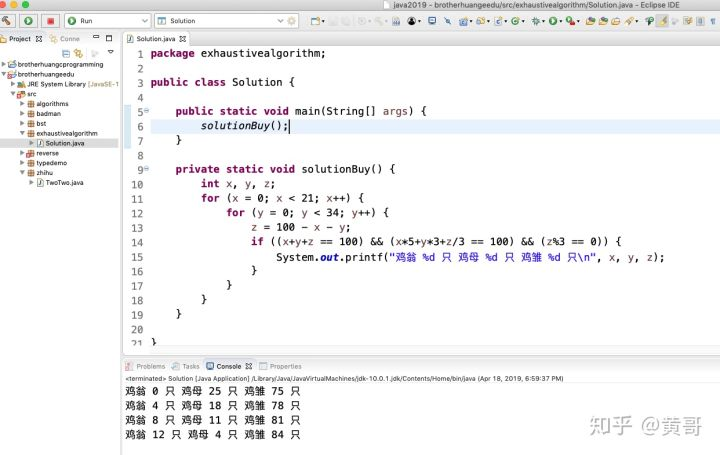Switch to the Properties tab

(x=281, y=366)
